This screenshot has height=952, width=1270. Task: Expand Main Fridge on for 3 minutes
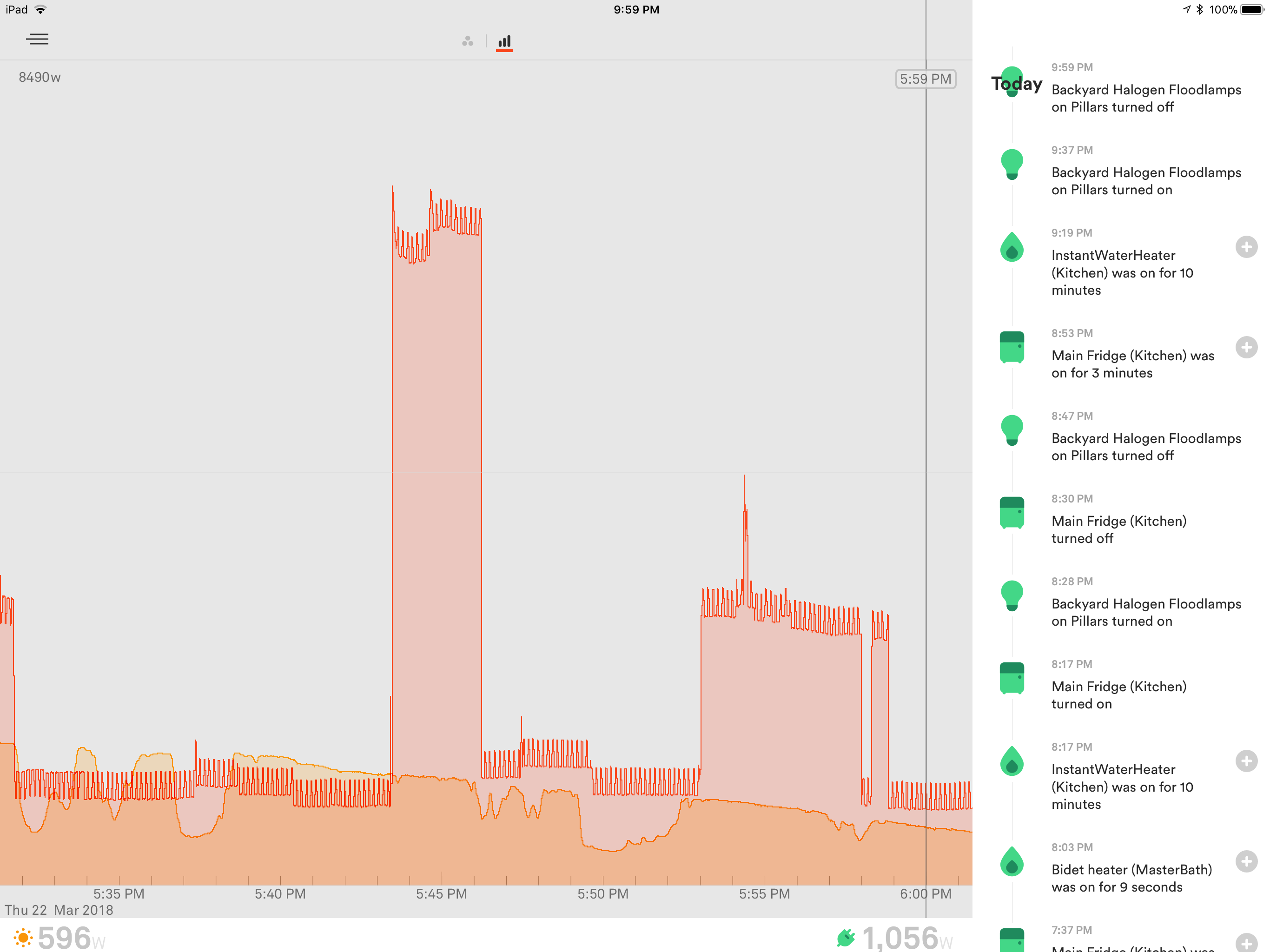[x=1246, y=347]
